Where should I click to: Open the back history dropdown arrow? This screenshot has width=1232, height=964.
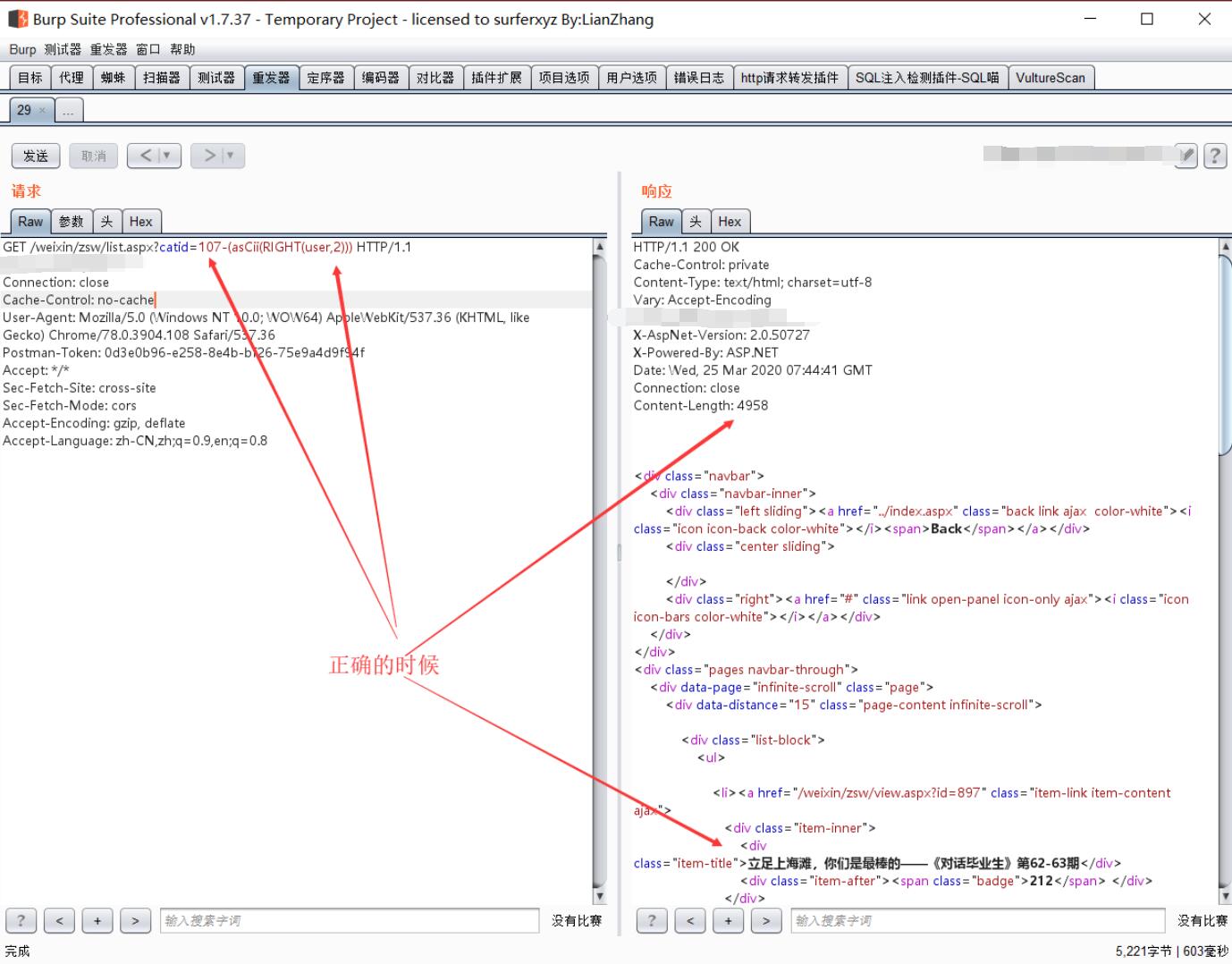[168, 156]
